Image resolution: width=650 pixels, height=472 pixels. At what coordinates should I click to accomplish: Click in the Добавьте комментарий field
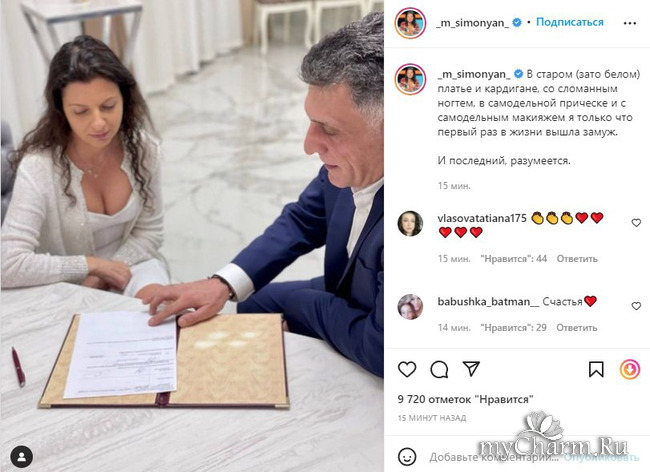(x=493, y=457)
